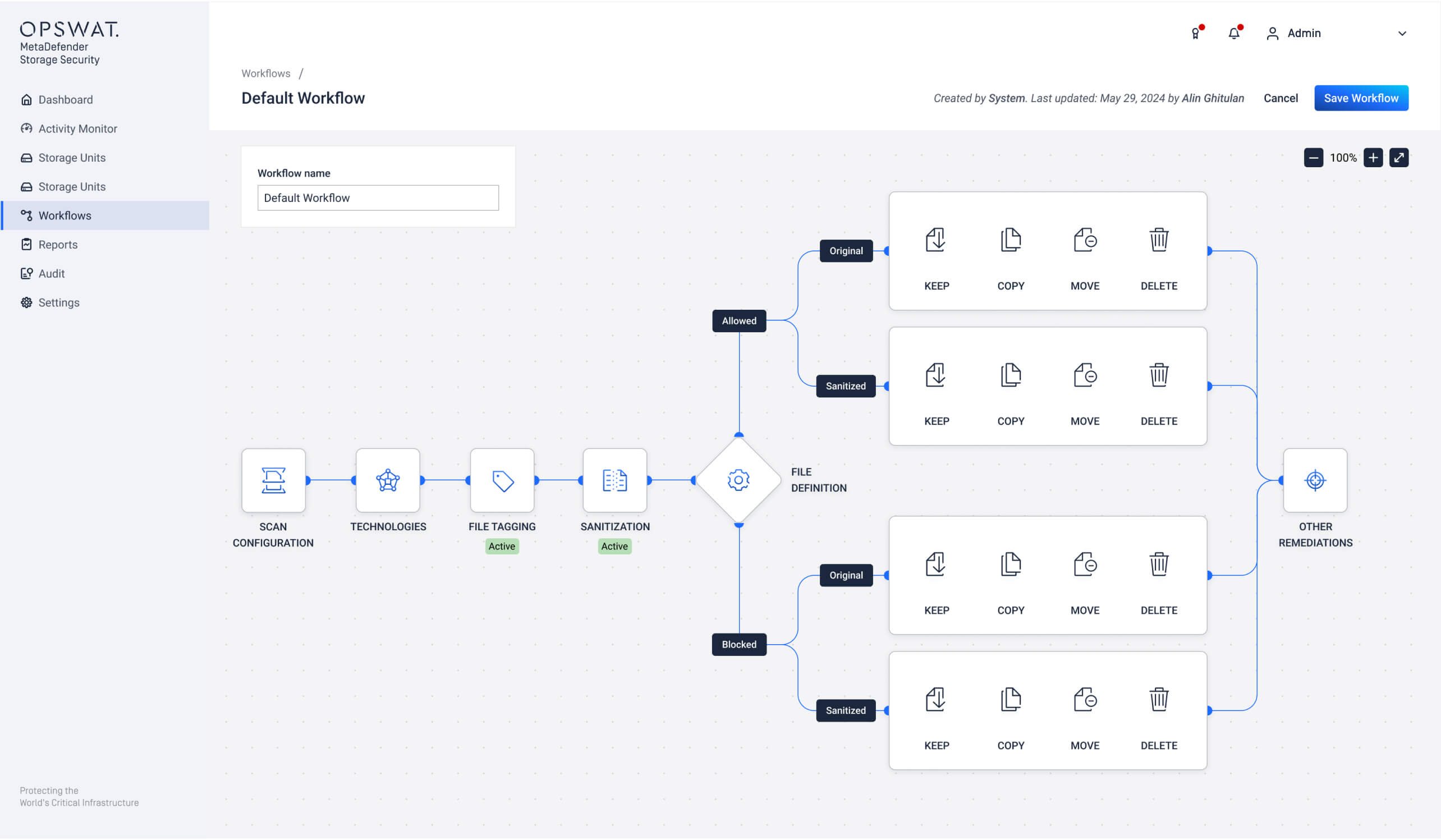The image size is (1441, 840).
Task: Select the Scan Configuration node icon
Action: point(273,480)
